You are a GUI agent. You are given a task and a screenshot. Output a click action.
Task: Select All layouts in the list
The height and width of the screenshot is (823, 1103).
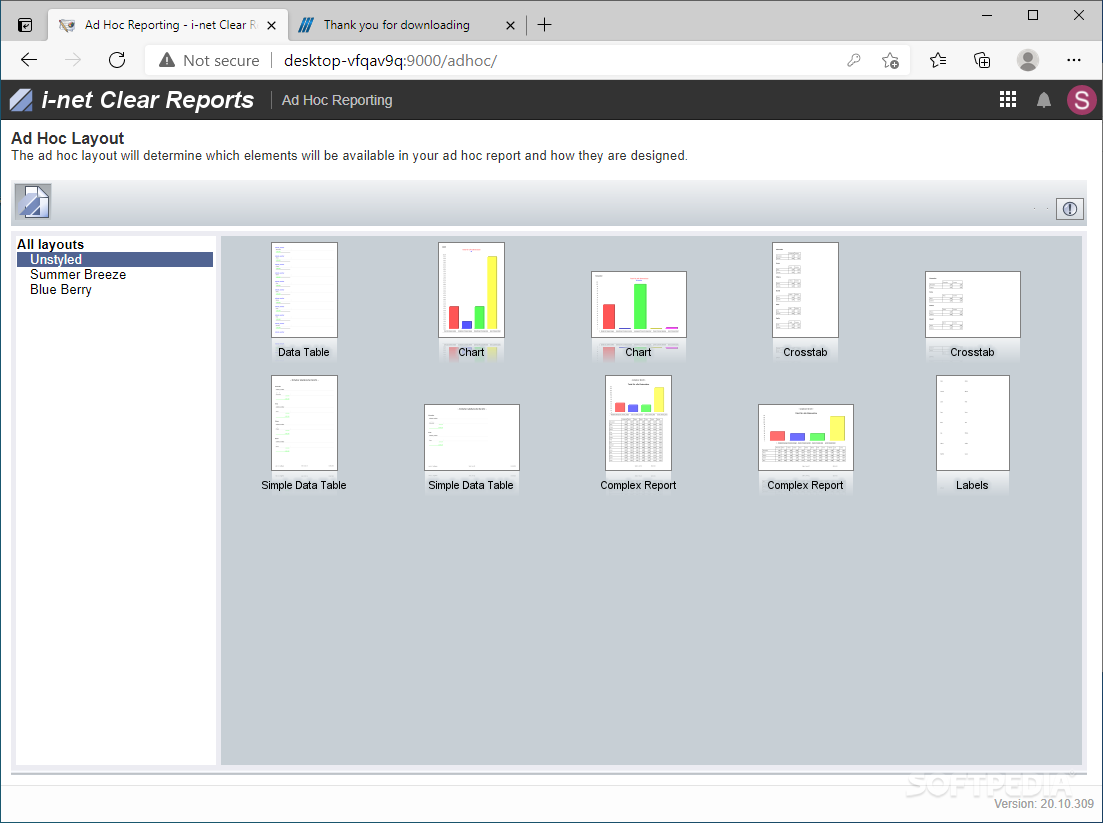(51, 244)
